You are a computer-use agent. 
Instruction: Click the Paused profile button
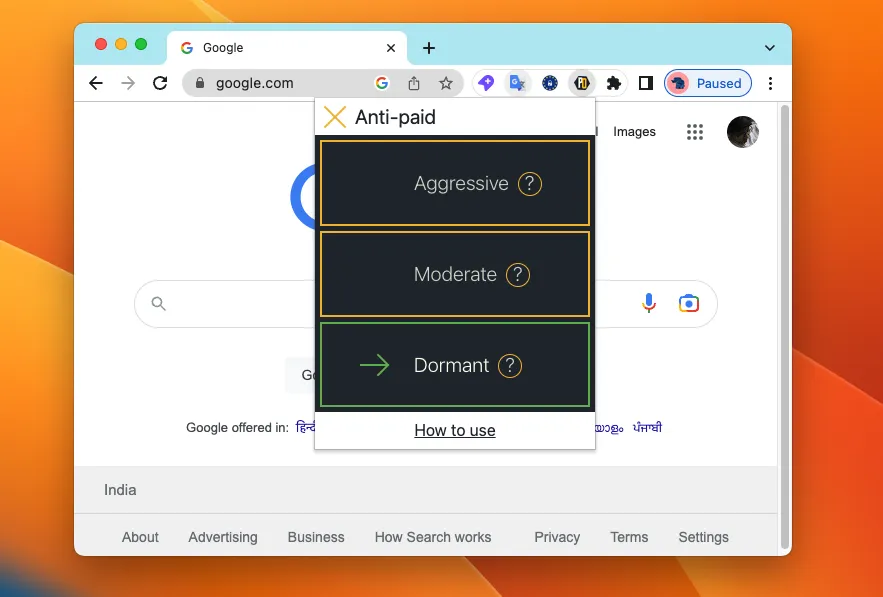click(x=708, y=83)
